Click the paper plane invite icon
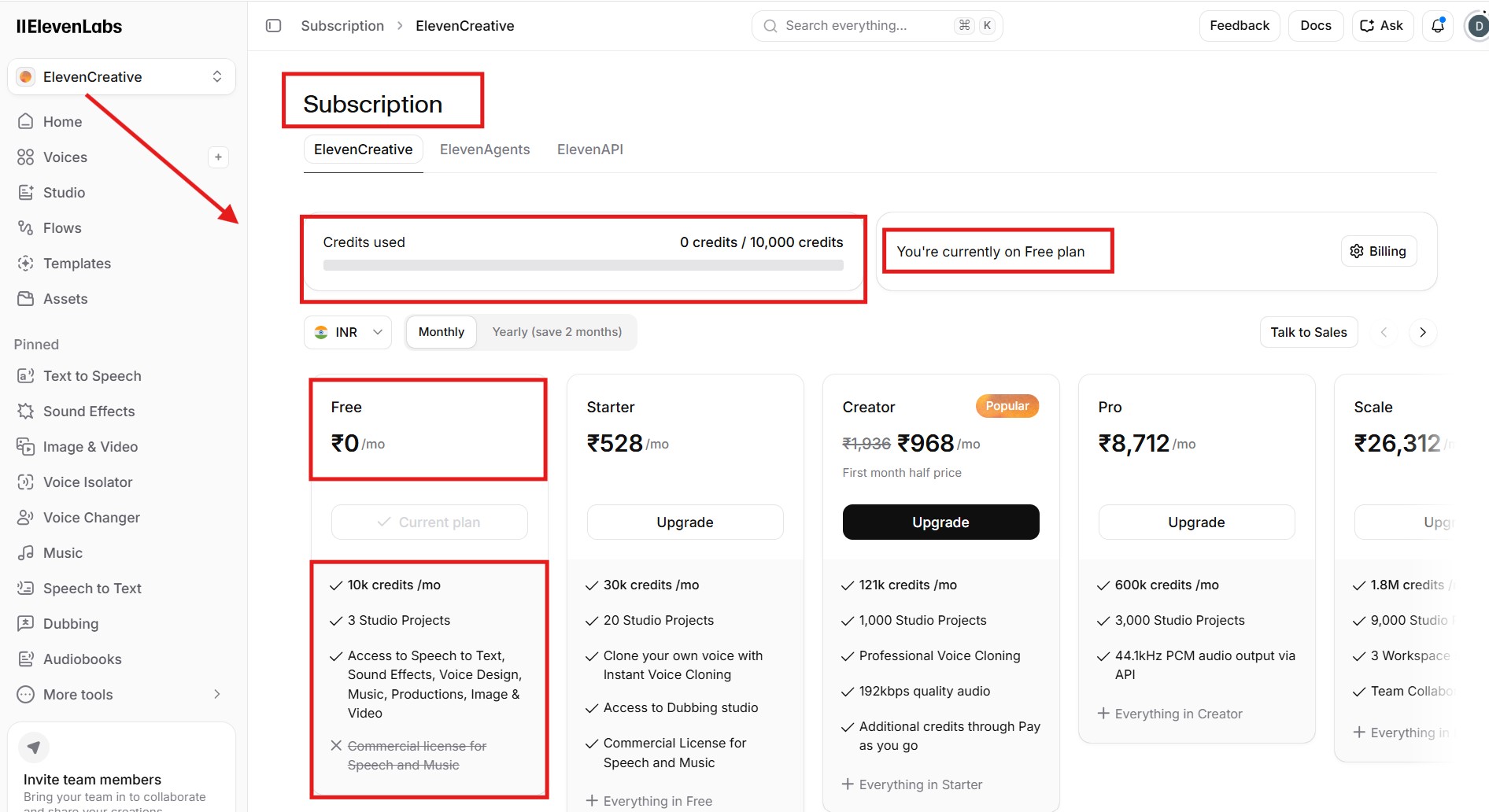Viewport: 1489px width, 812px height. [x=33, y=747]
